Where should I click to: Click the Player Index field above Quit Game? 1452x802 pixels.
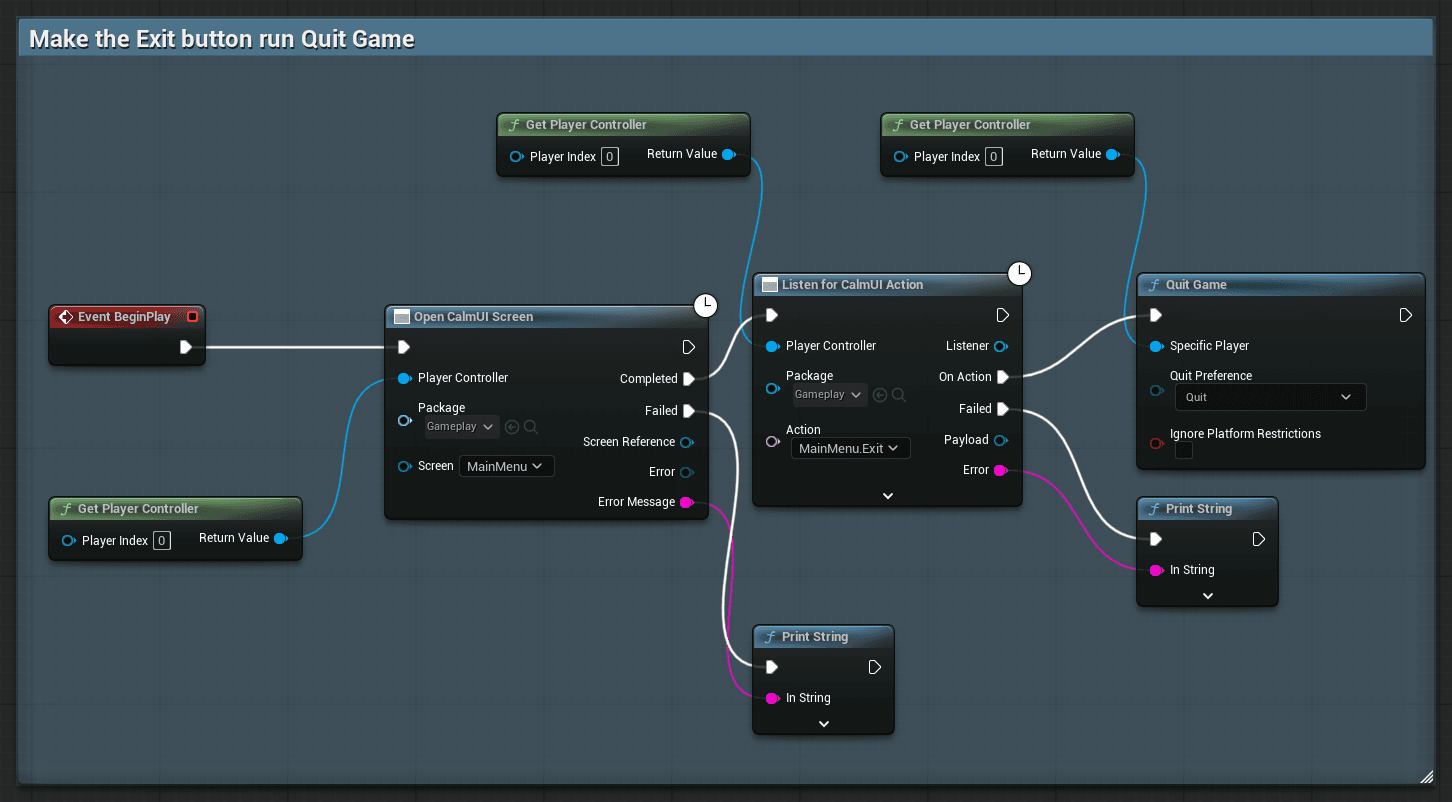[x=994, y=157]
